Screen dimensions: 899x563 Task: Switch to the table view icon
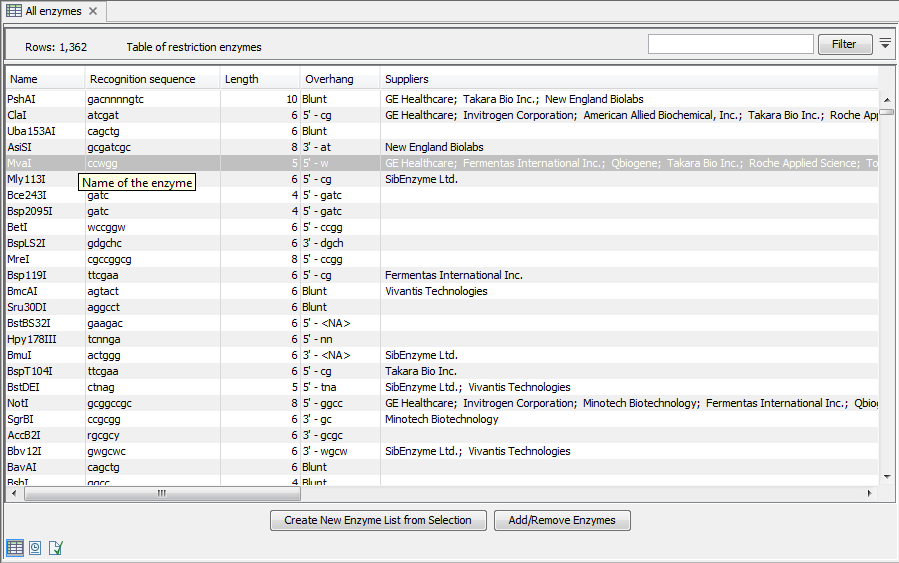15,547
